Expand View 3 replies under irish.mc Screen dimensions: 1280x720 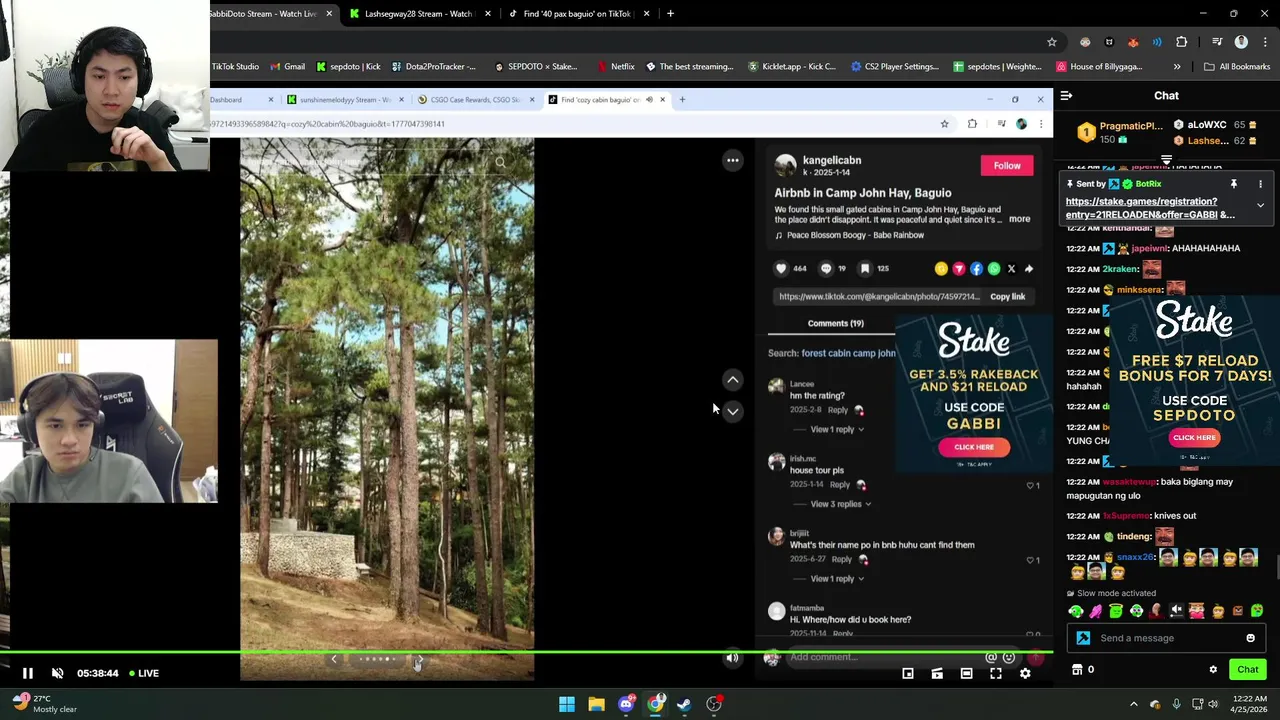tap(840, 504)
